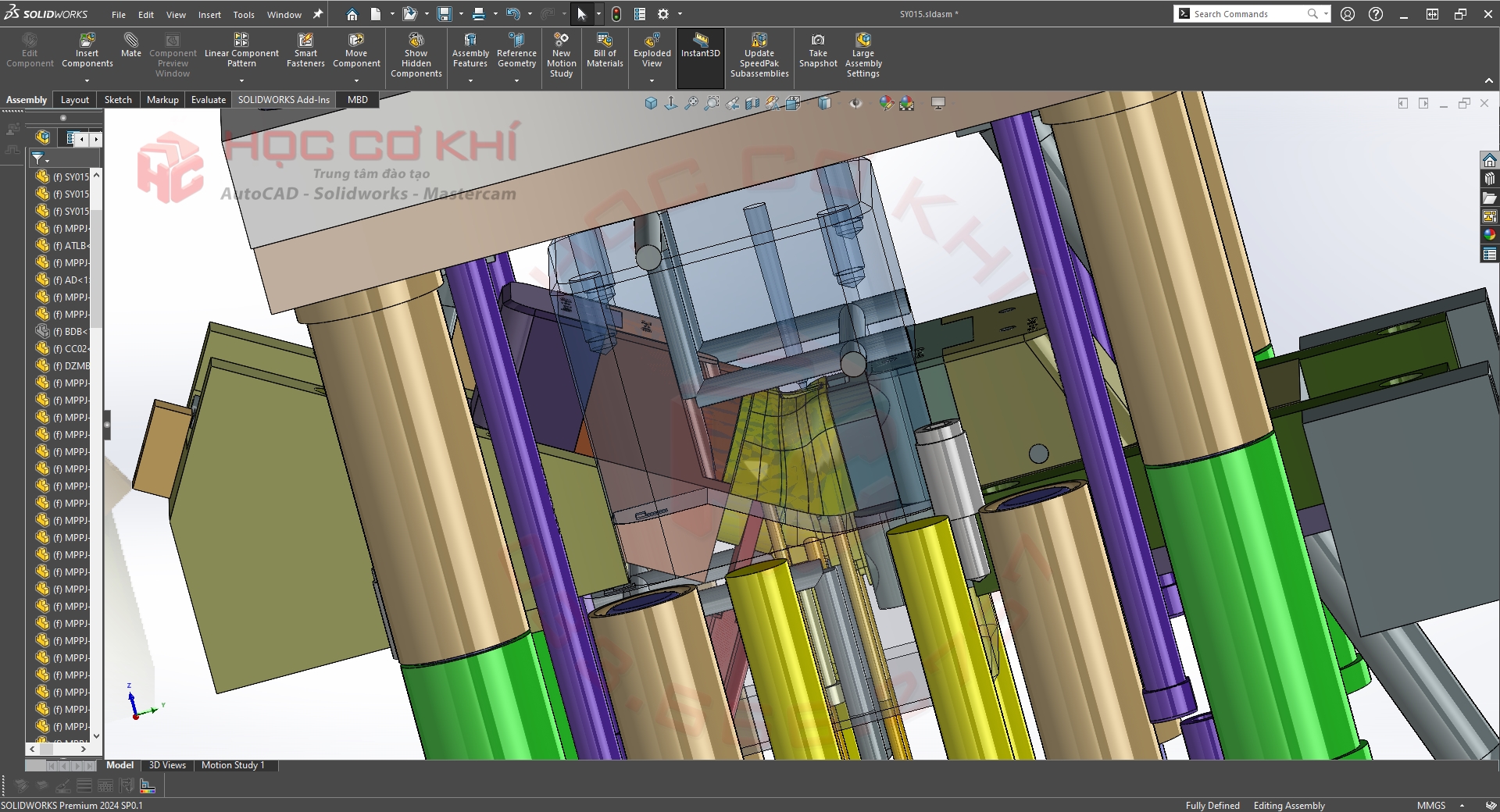Launch Smart Fasteners

tap(305, 50)
